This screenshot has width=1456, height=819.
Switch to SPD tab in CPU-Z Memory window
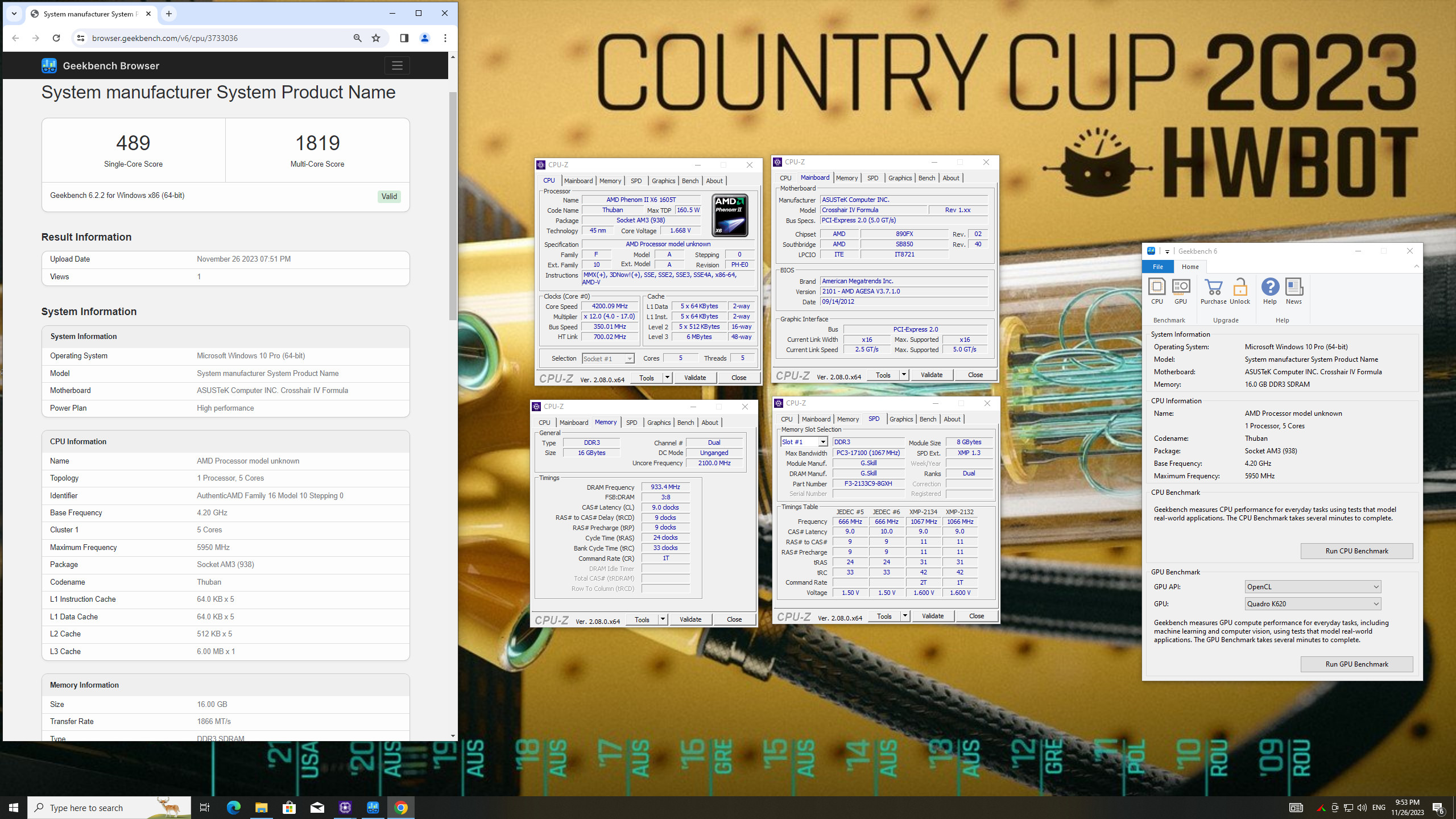click(x=631, y=423)
